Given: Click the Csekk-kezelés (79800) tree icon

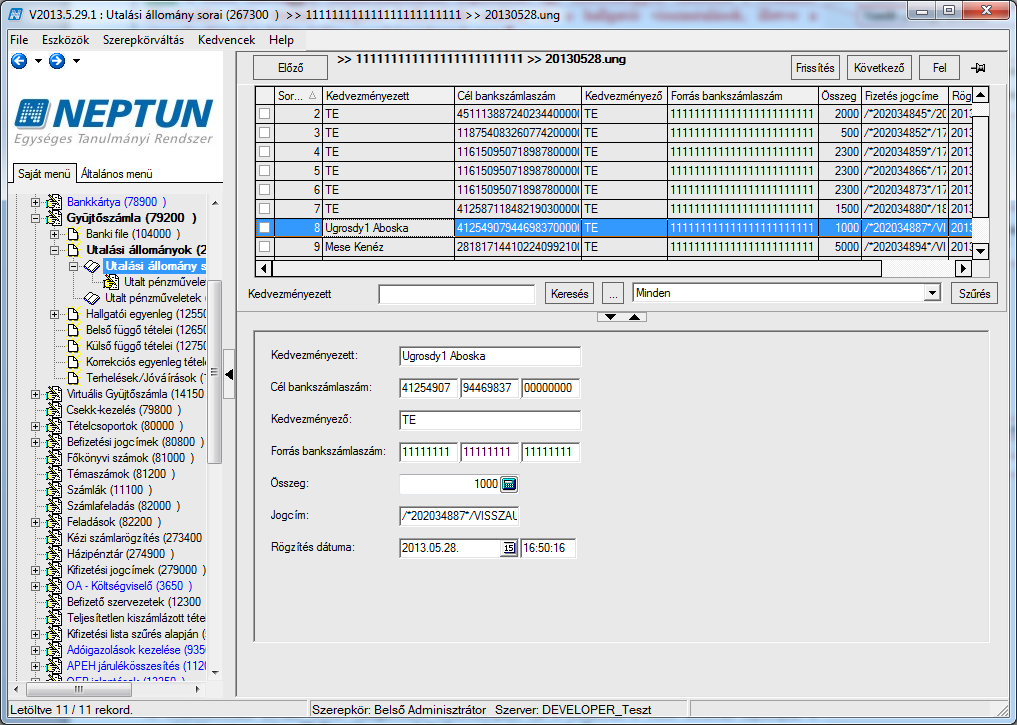Looking at the screenshot, I should click(54, 410).
